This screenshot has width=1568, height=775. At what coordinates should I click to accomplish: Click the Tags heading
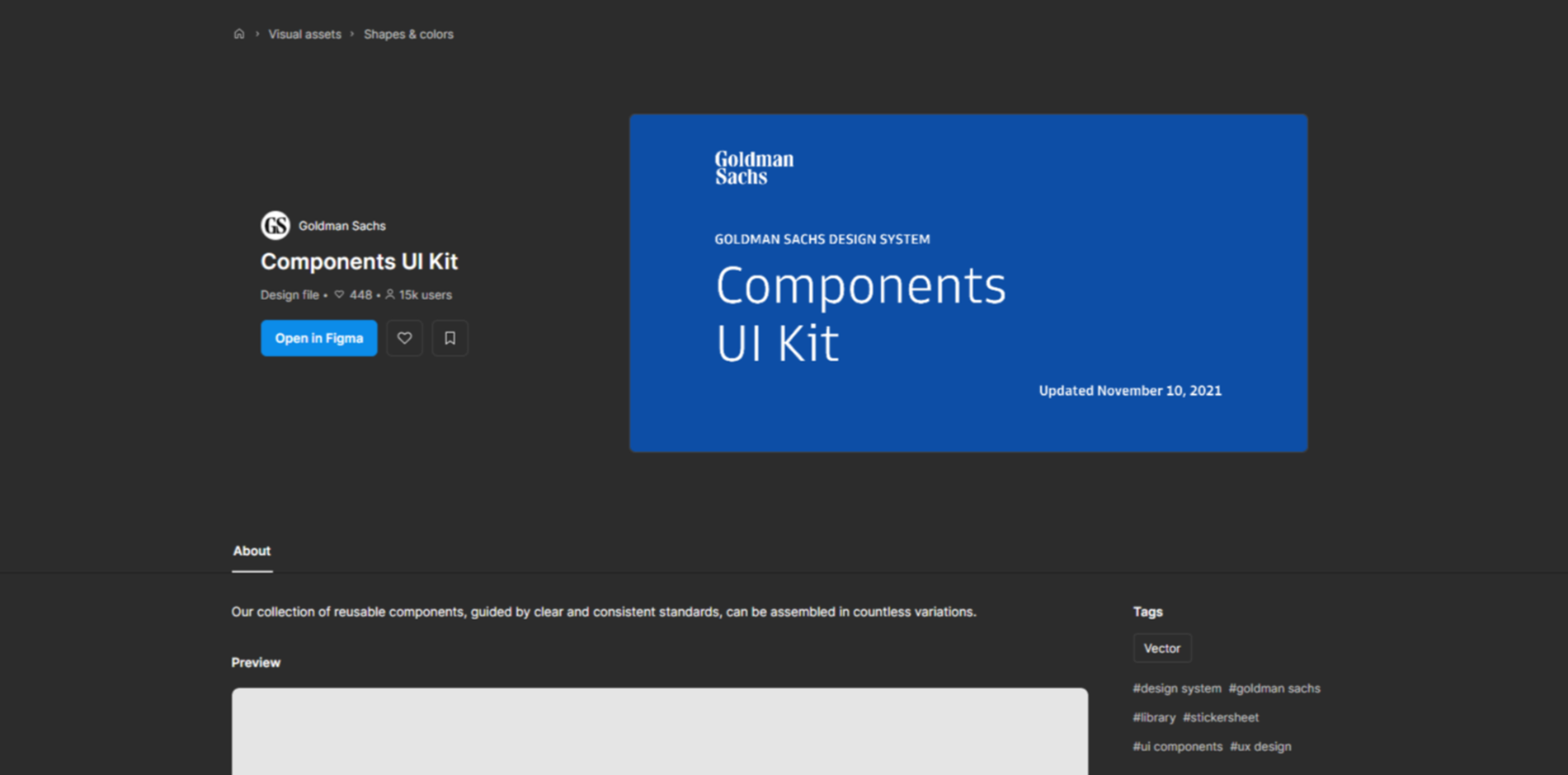1147,612
